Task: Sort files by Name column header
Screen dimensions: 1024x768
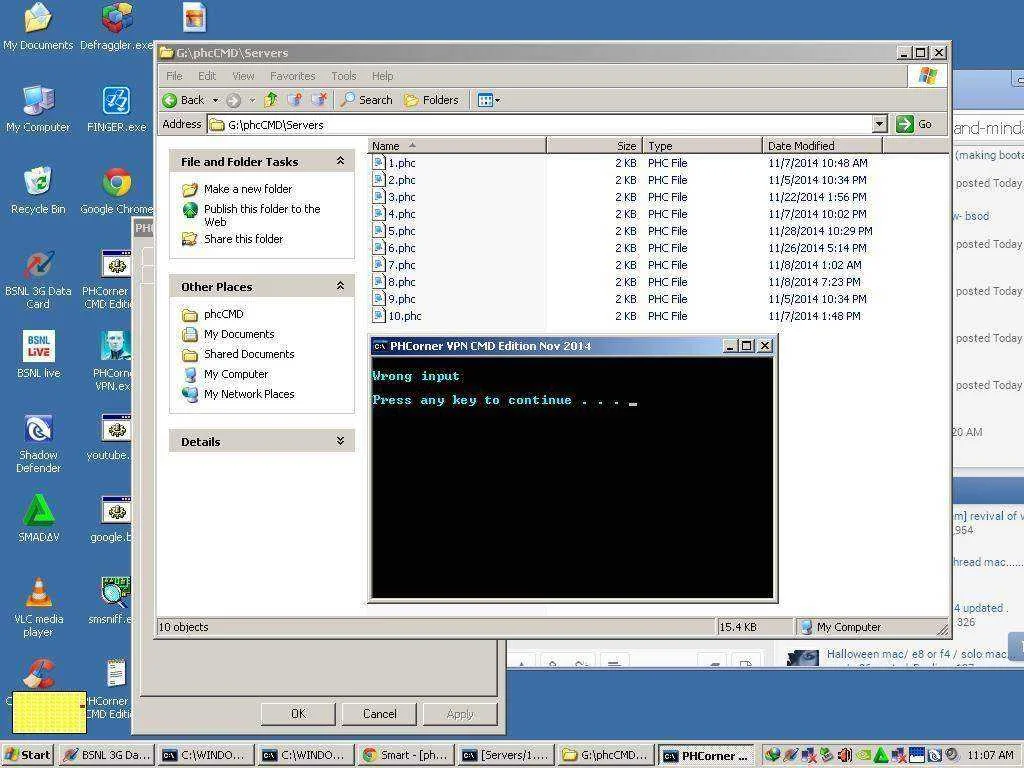Action: click(x=457, y=146)
